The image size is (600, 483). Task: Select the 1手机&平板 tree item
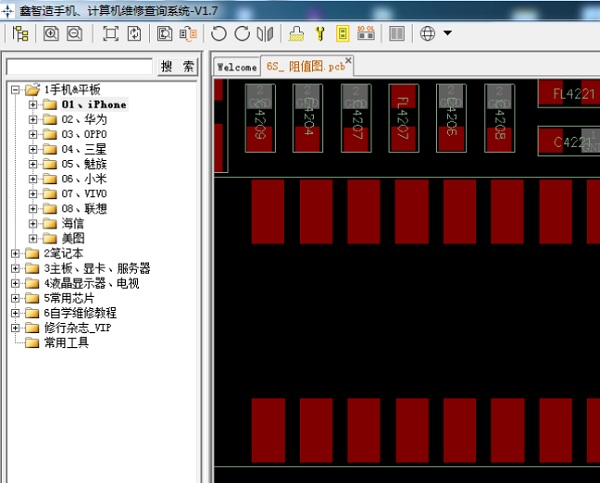pyautogui.click(x=72, y=90)
